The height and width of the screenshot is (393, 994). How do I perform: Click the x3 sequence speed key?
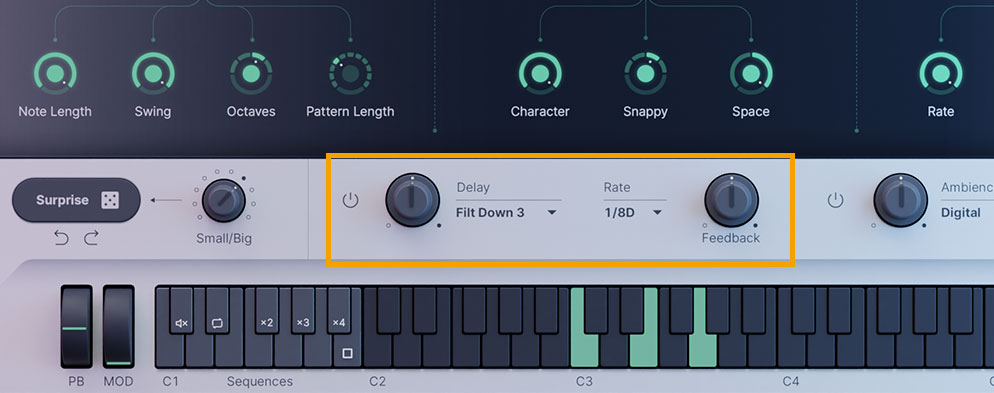tap(302, 323)
